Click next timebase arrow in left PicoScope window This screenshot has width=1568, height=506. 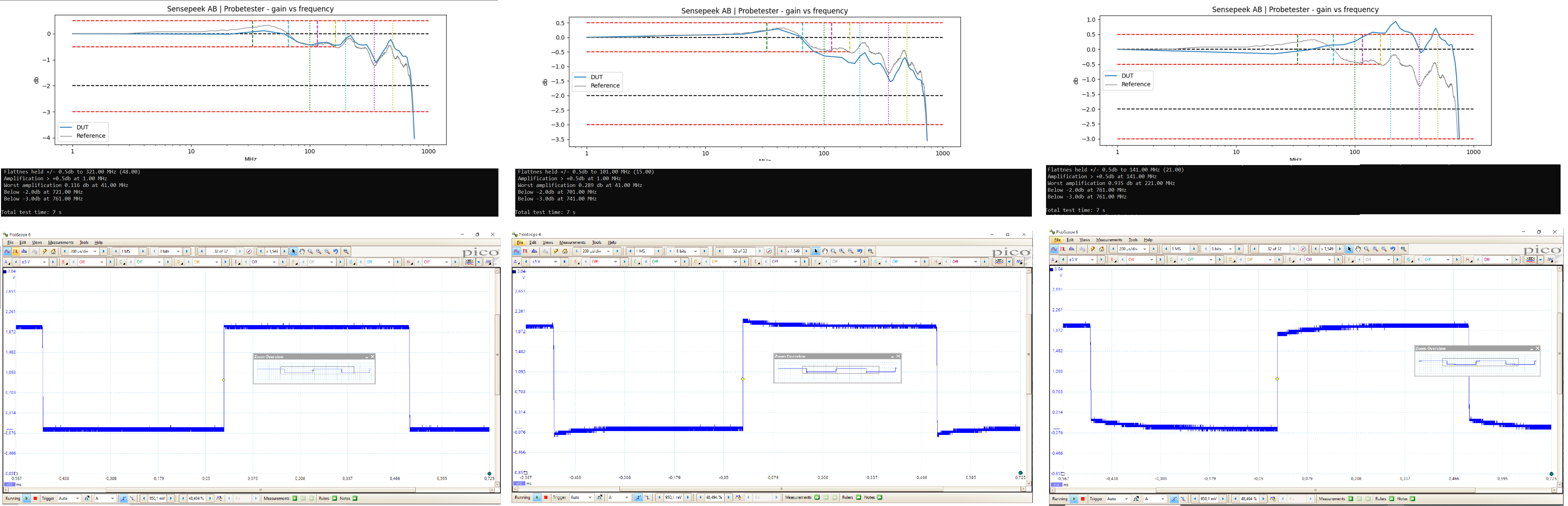click(103, 251)
